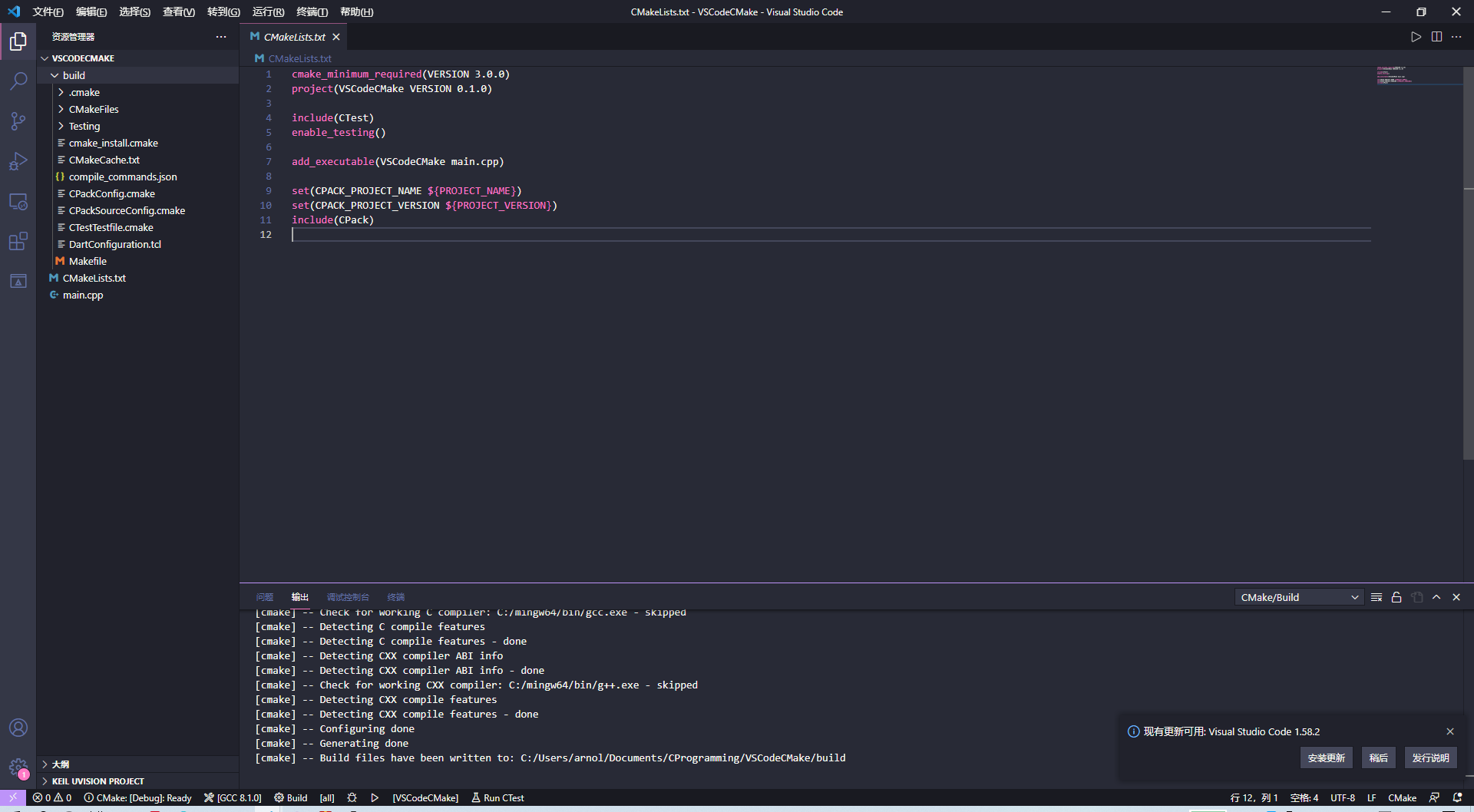Screen dimensions: 1474x812
Task: Click the split editor icon
Action: [x=1436, y=37]
